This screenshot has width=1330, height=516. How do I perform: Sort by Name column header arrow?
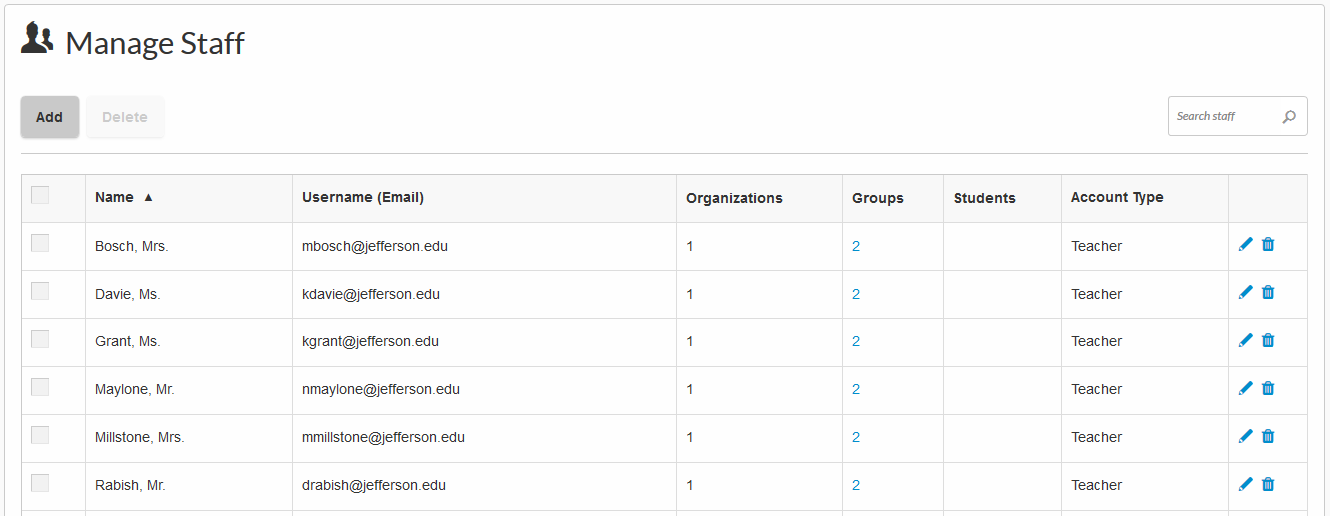coord(148,198)
